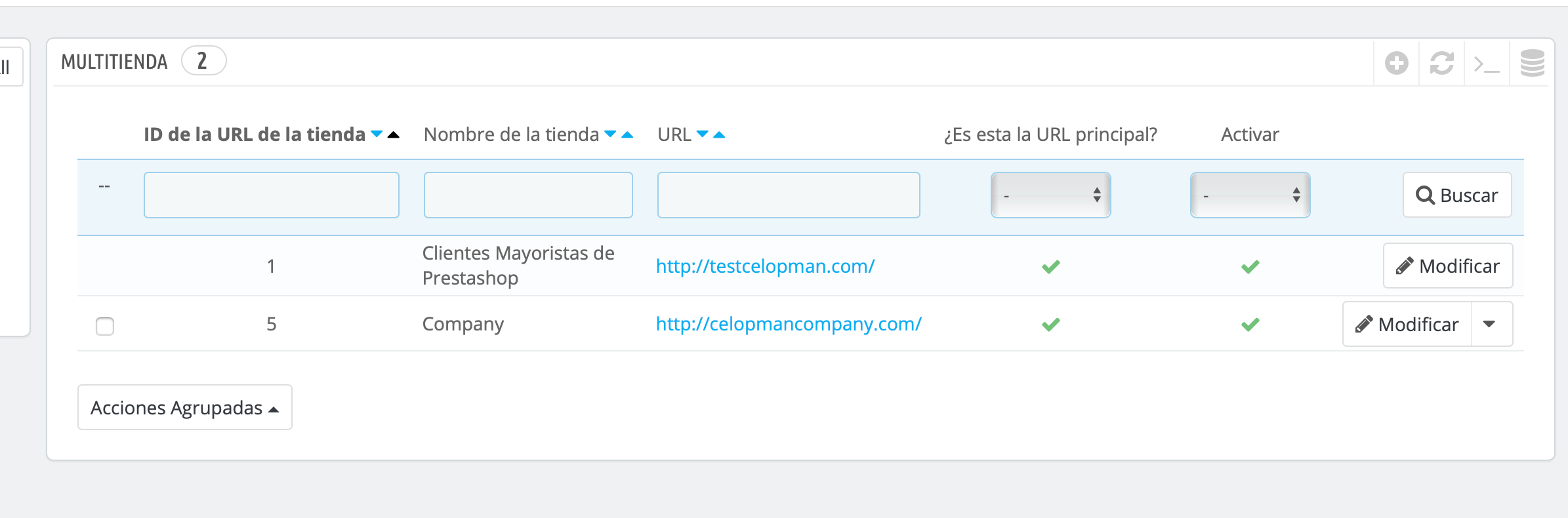Sort Nombre de la tienda ascending arrow
The width and height of the screenshot is (1568, 518).
pyautogui.click(x=627, y=134)
